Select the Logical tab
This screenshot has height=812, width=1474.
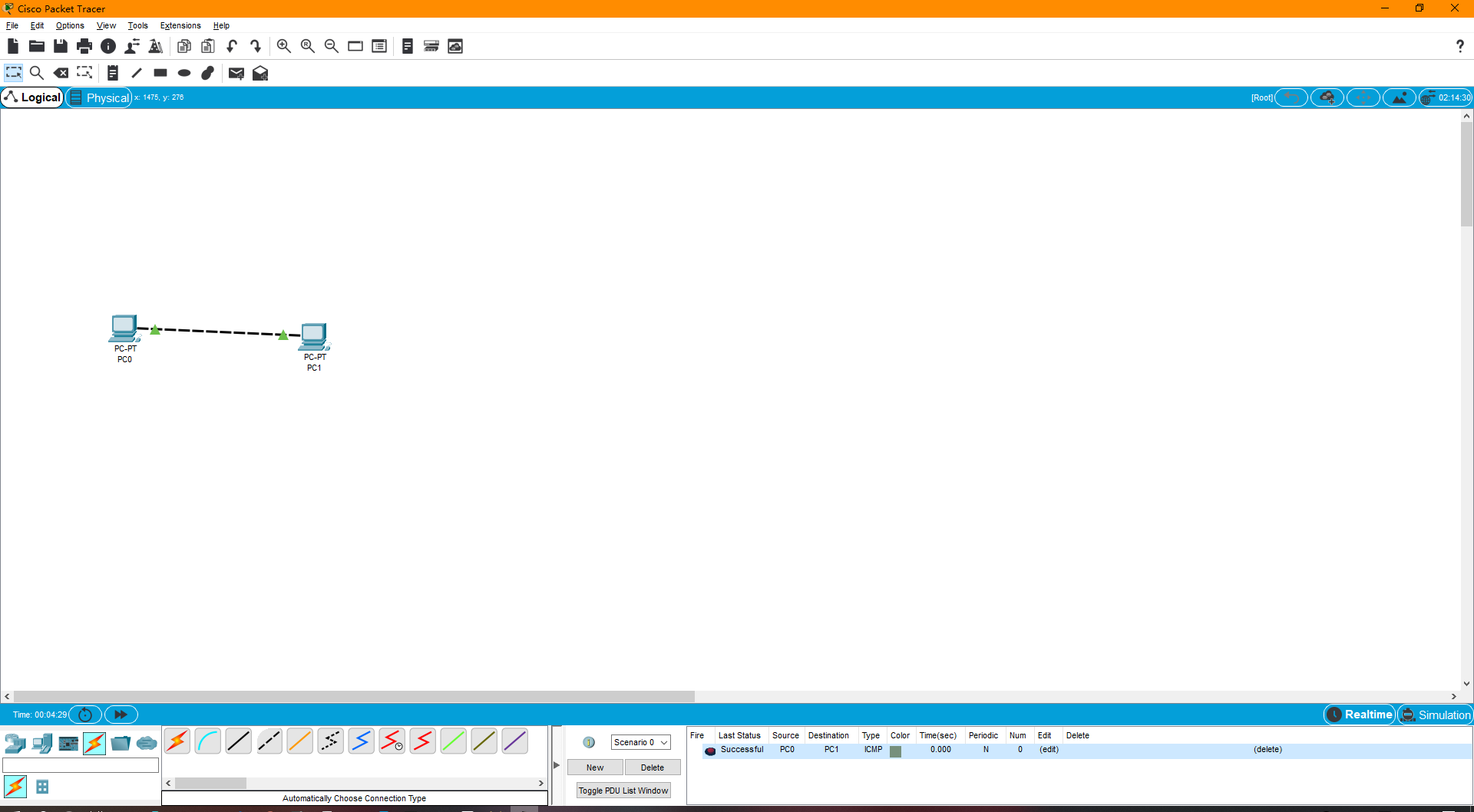coord(33,97)
